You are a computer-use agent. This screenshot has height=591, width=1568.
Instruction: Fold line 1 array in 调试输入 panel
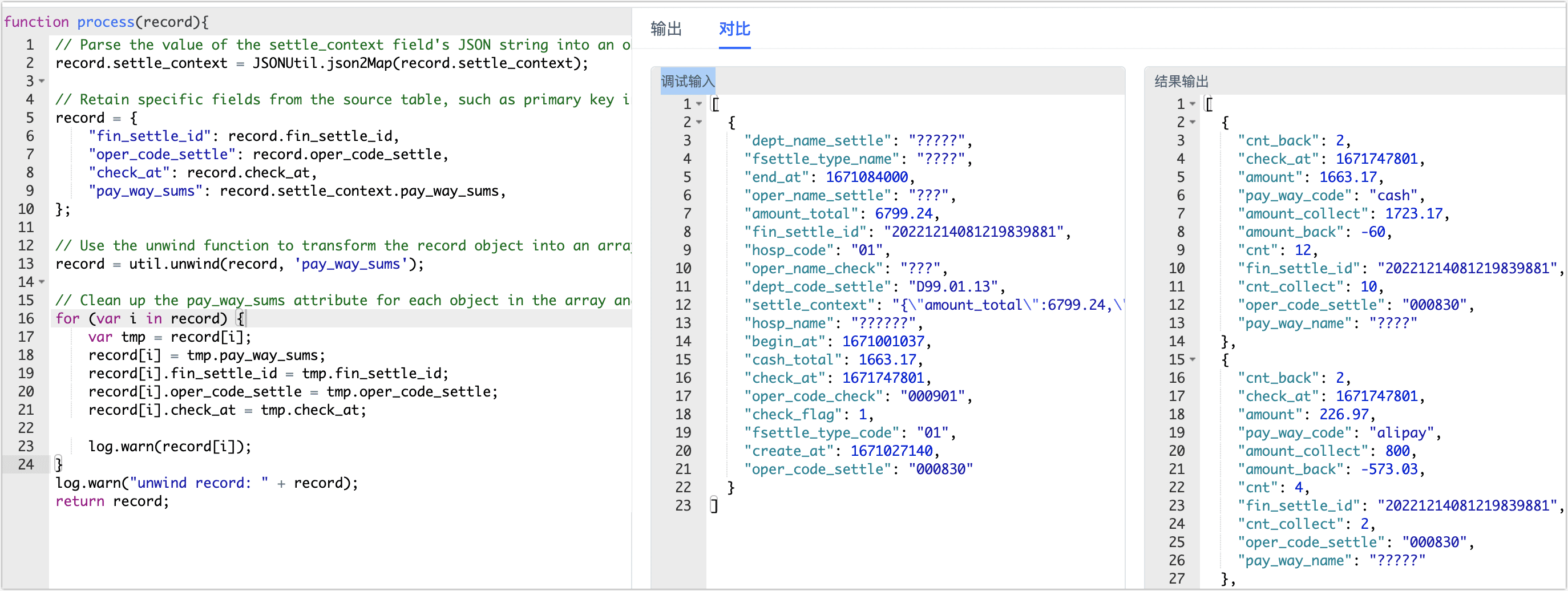tap(699, 104)
